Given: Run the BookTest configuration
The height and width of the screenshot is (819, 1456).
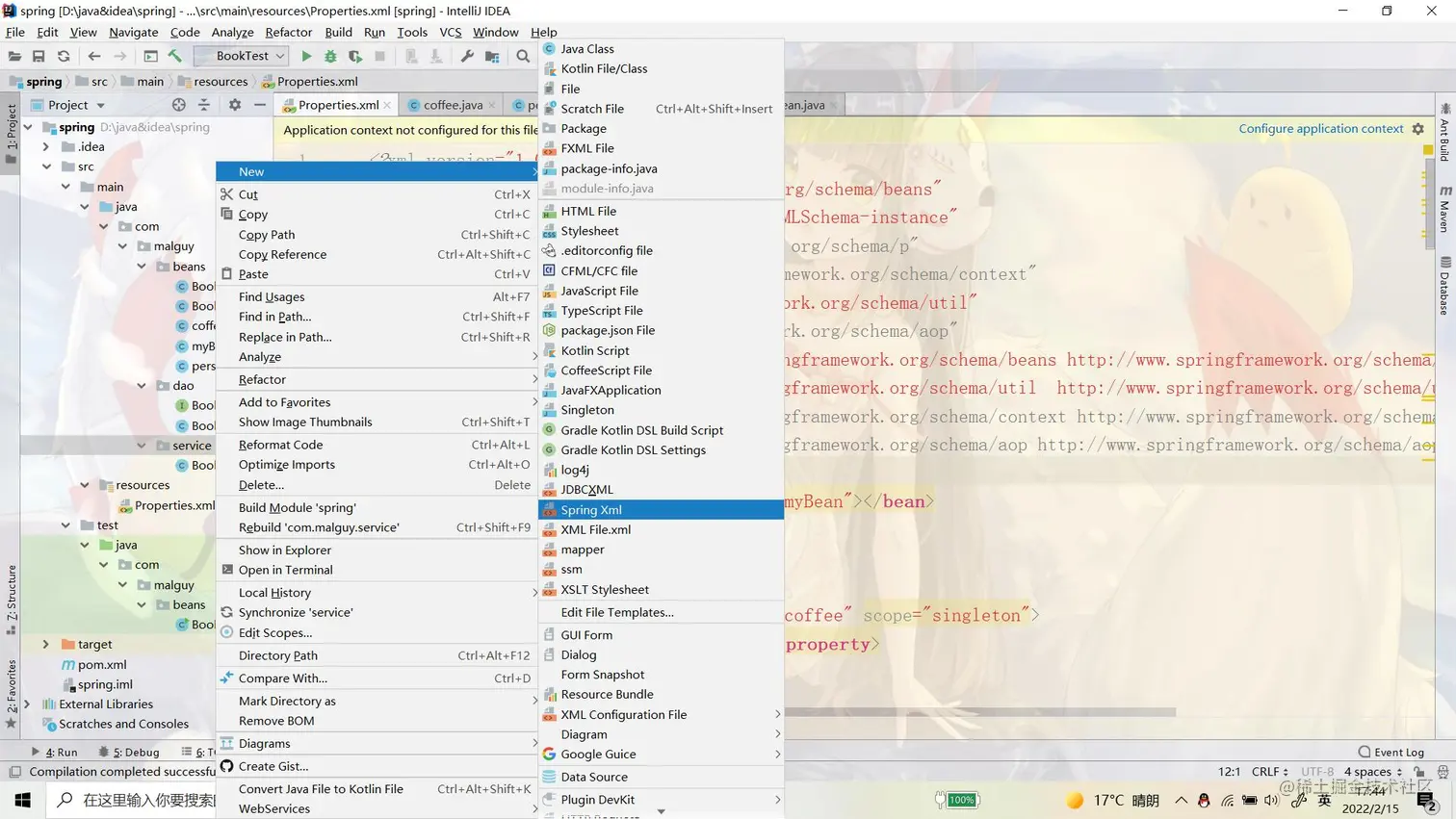Looking at the screenshot, I should pos(306,56).
